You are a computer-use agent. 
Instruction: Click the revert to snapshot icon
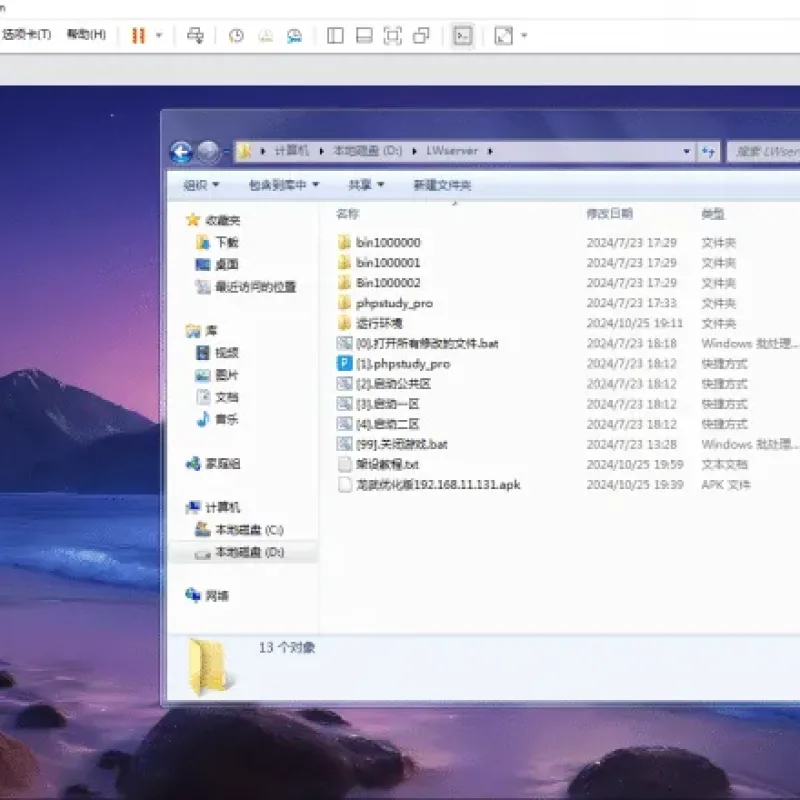point(265,36)
